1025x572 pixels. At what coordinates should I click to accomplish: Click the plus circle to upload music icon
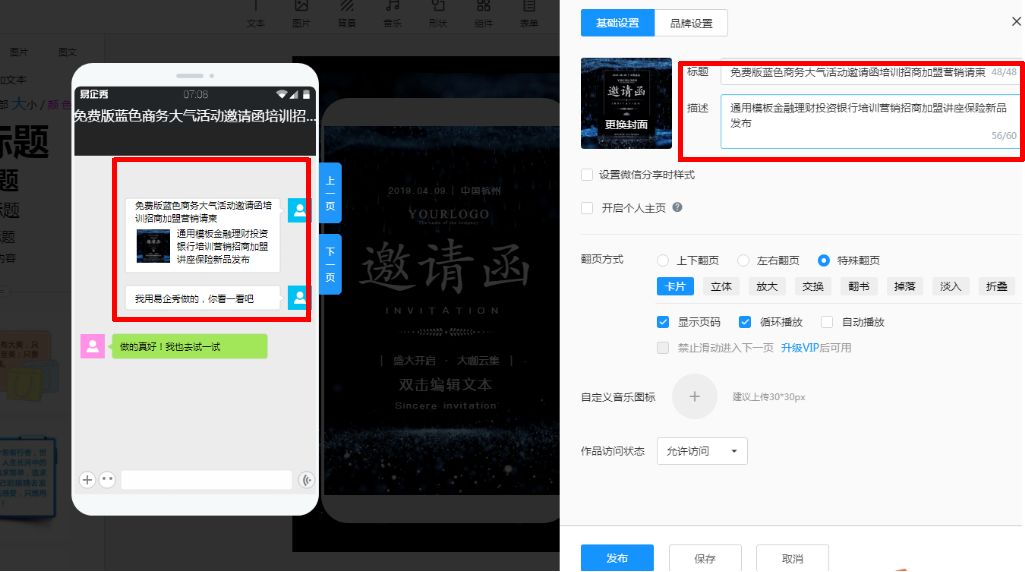click(694, 396)
